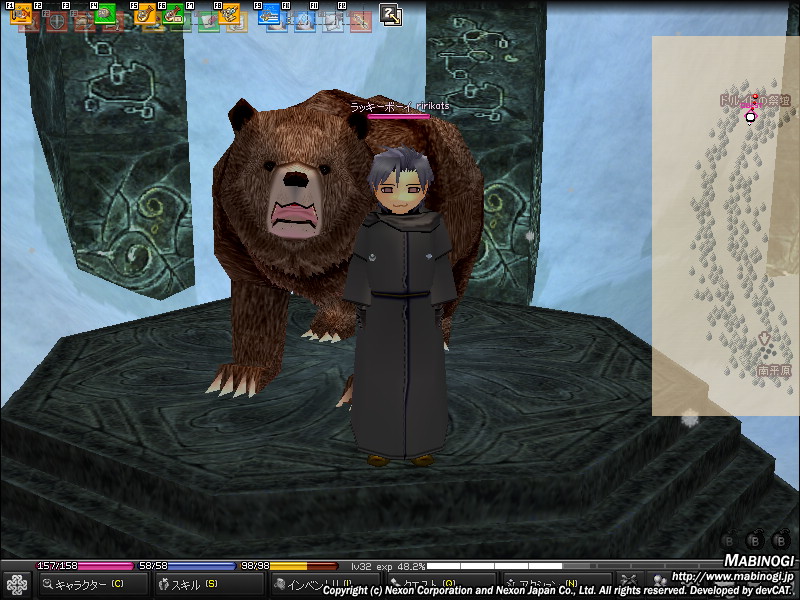Activate the F1 fish hotkey skill icon
The height and width of the screenshot is (600, 800).
[x=21, y=14]
